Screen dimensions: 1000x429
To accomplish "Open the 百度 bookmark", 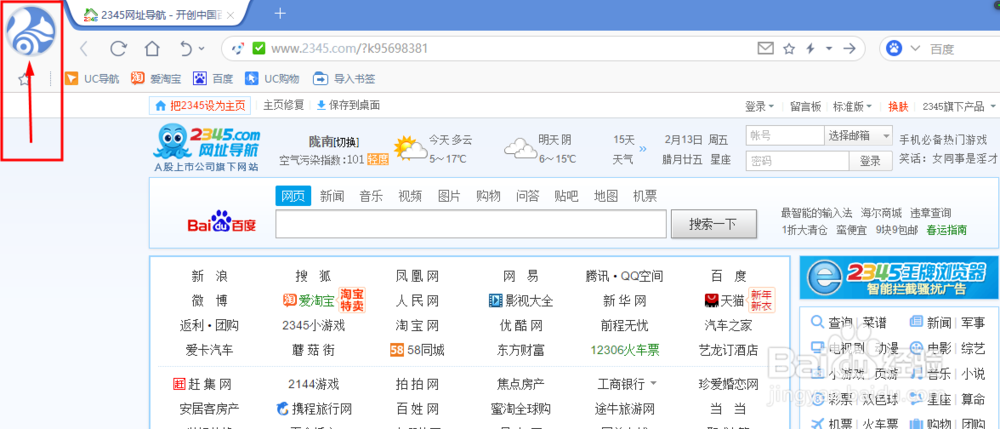I will 213,79.
